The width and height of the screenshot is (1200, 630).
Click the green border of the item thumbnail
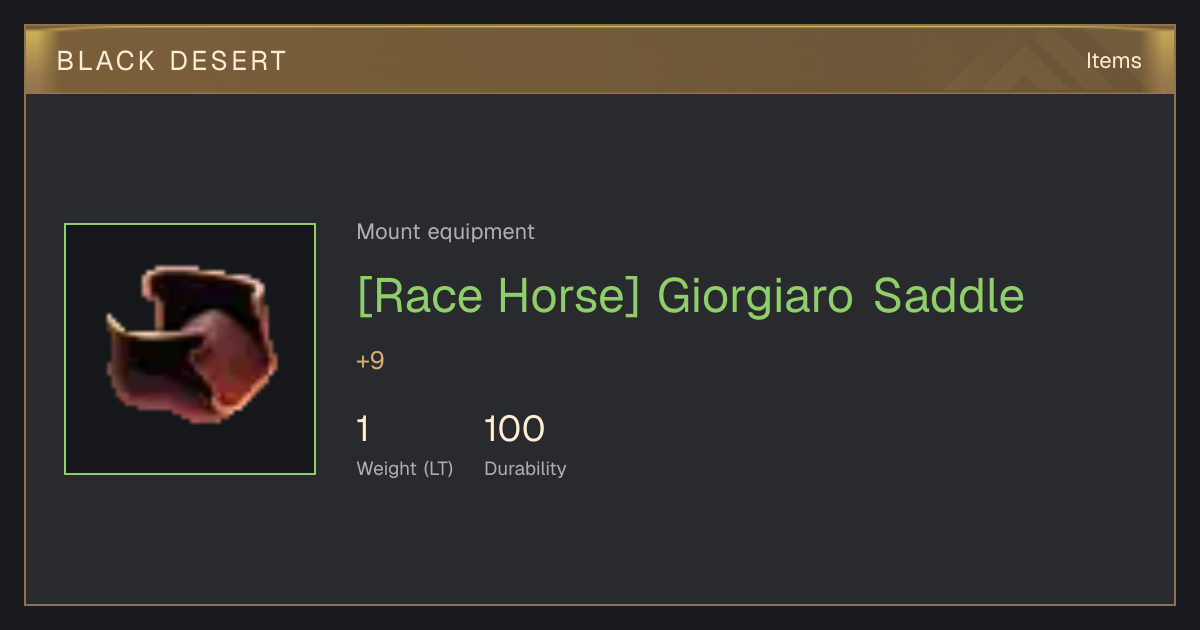point(190,224)
